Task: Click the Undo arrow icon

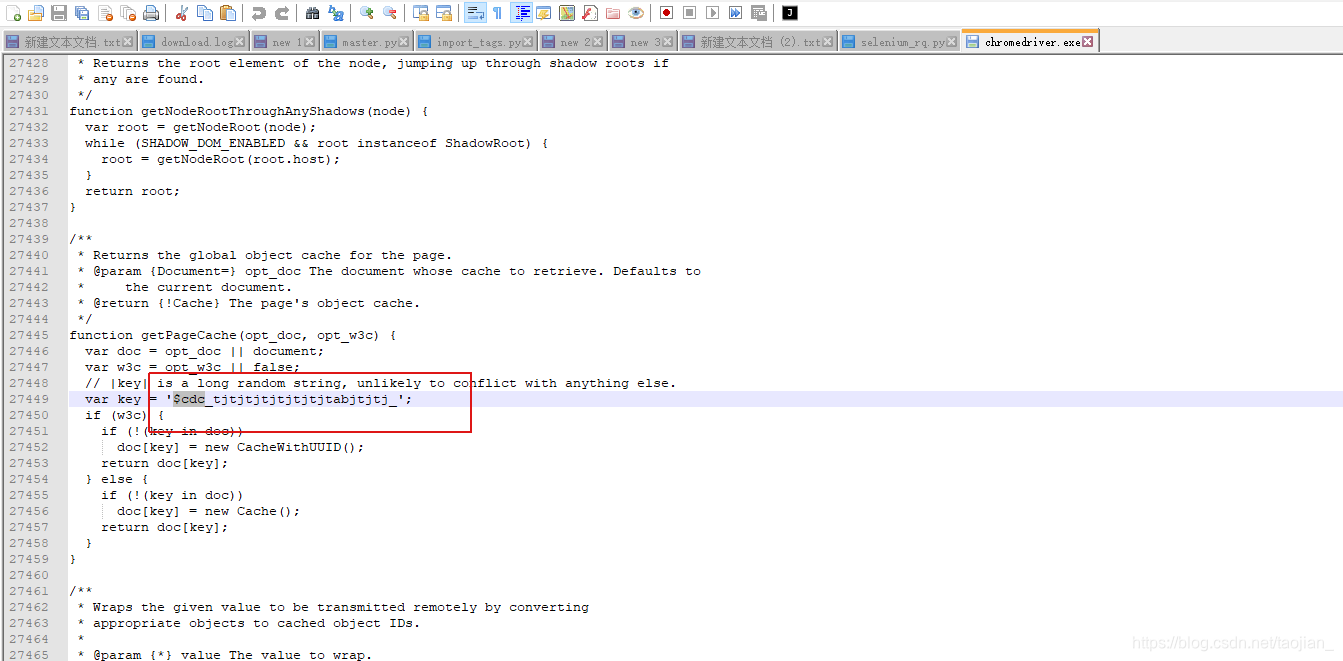Action: pos(259,13)
